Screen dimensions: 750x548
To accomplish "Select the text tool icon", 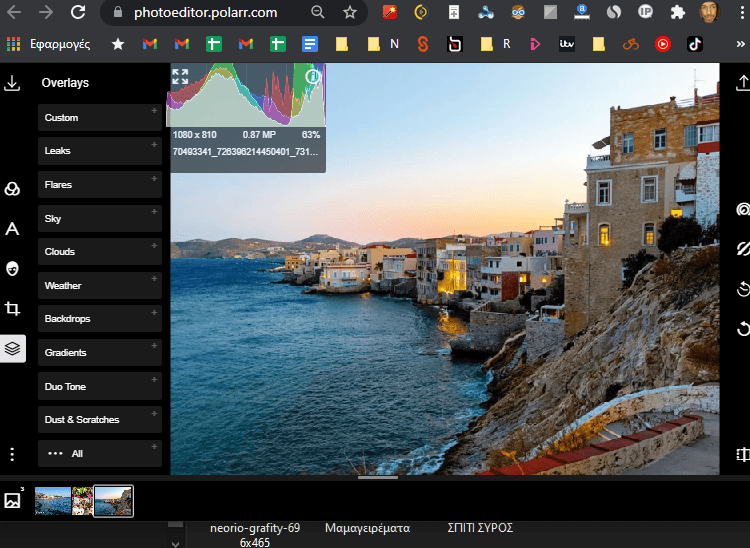I will click(x=13, y=229).
